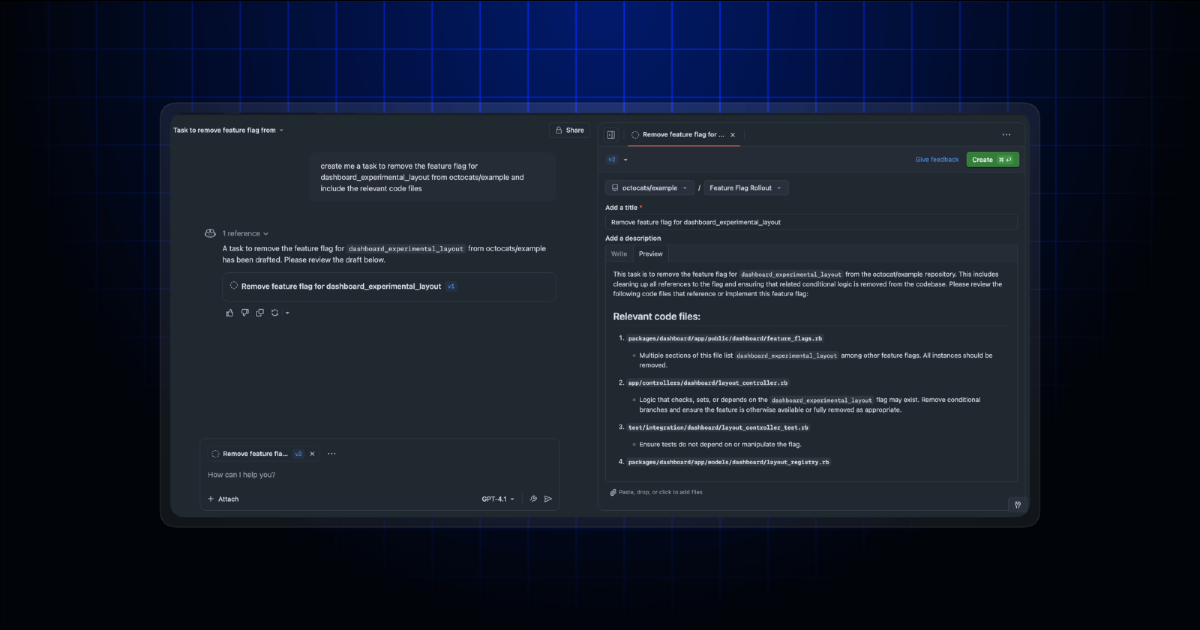Click the green Create button
1200x630 pixels.
pyautogui.click(x=992, y=160)
